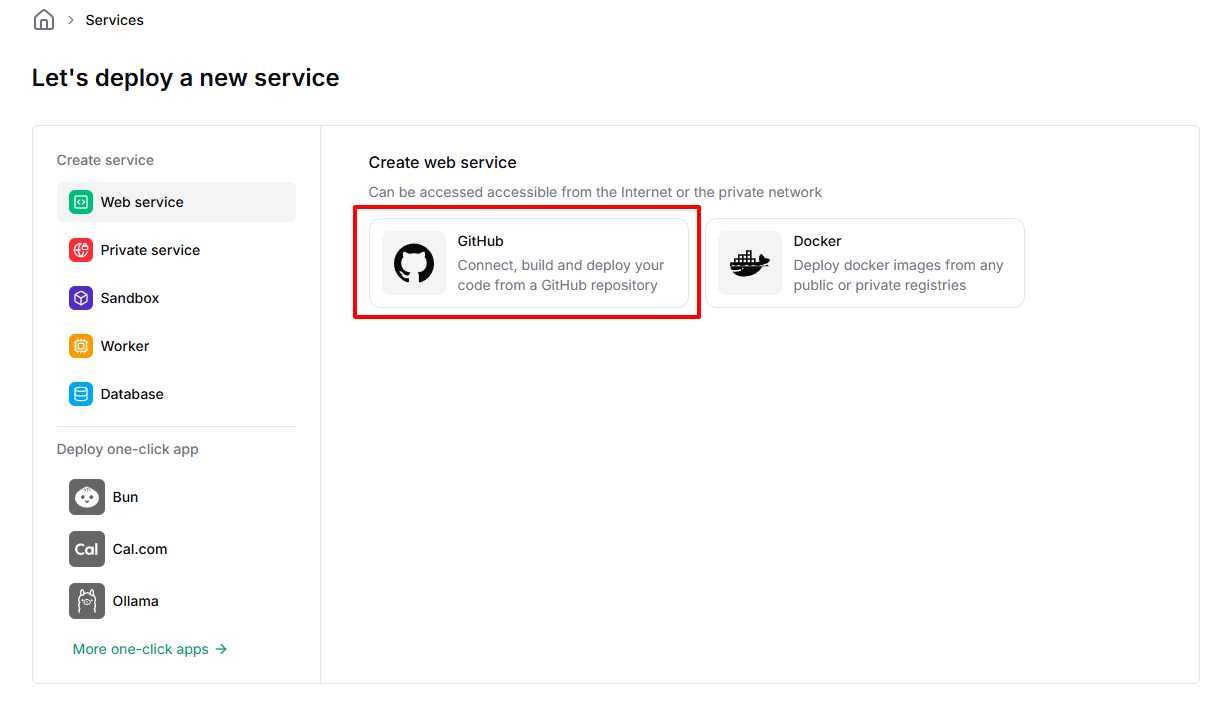Pick the Database label in sidebar
Image resolution: width=1223 pixels, height=702 pixels.
[x=132, y=394]
